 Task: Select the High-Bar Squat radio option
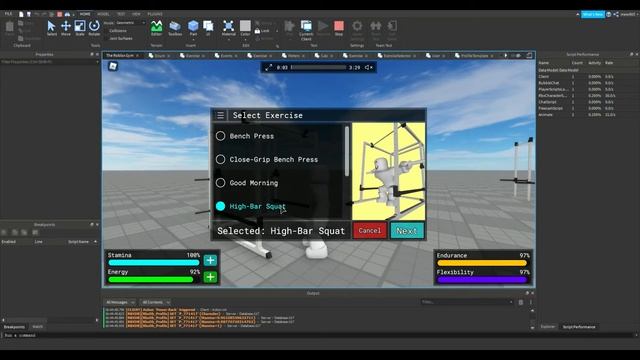pyautogui.click(x=220, y=206)
